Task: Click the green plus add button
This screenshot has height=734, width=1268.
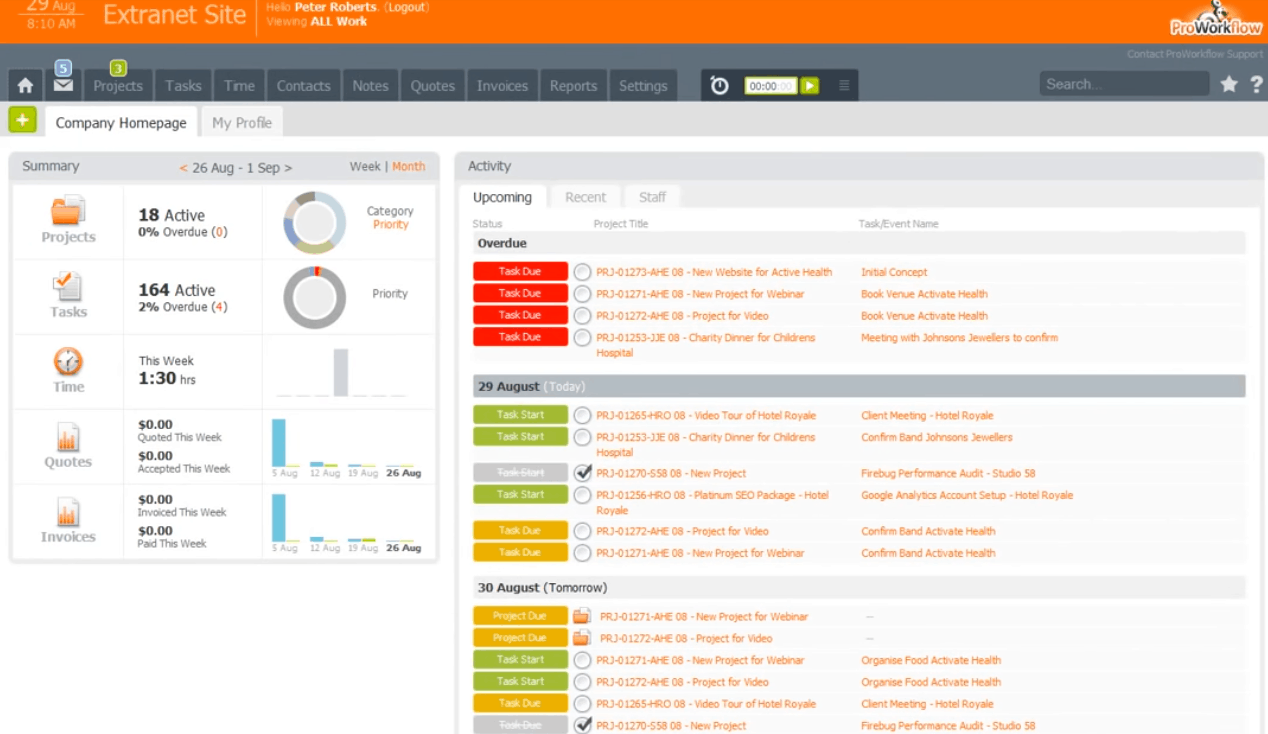Action: tap(22, 120)
